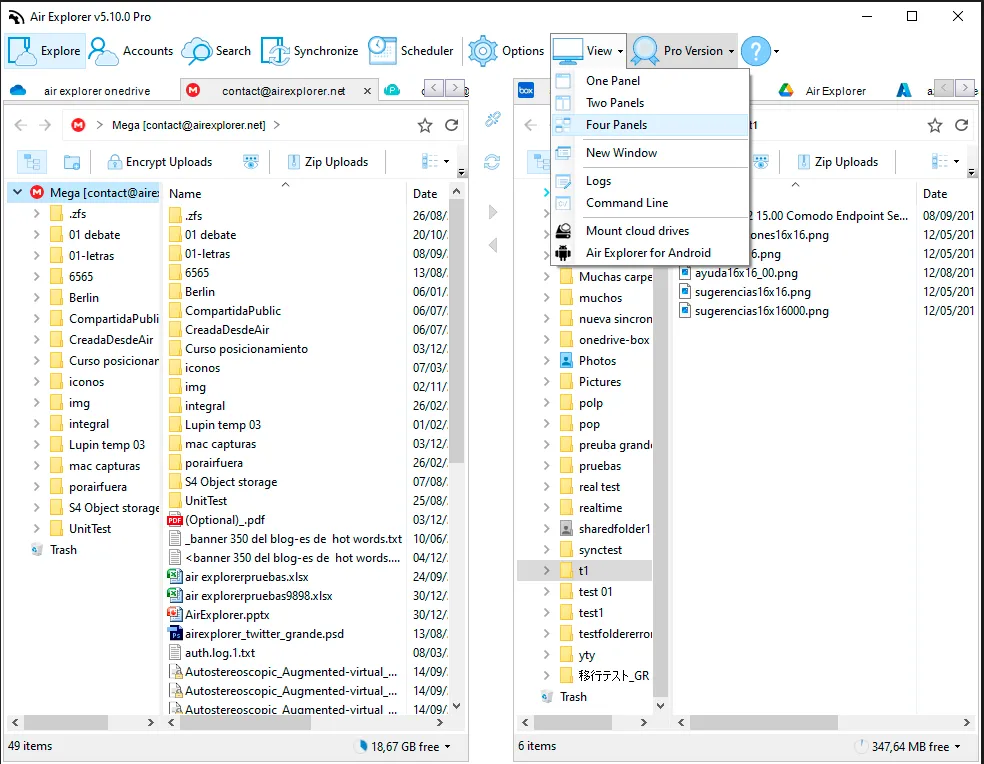Create new folder in left panel

(72, 162)
